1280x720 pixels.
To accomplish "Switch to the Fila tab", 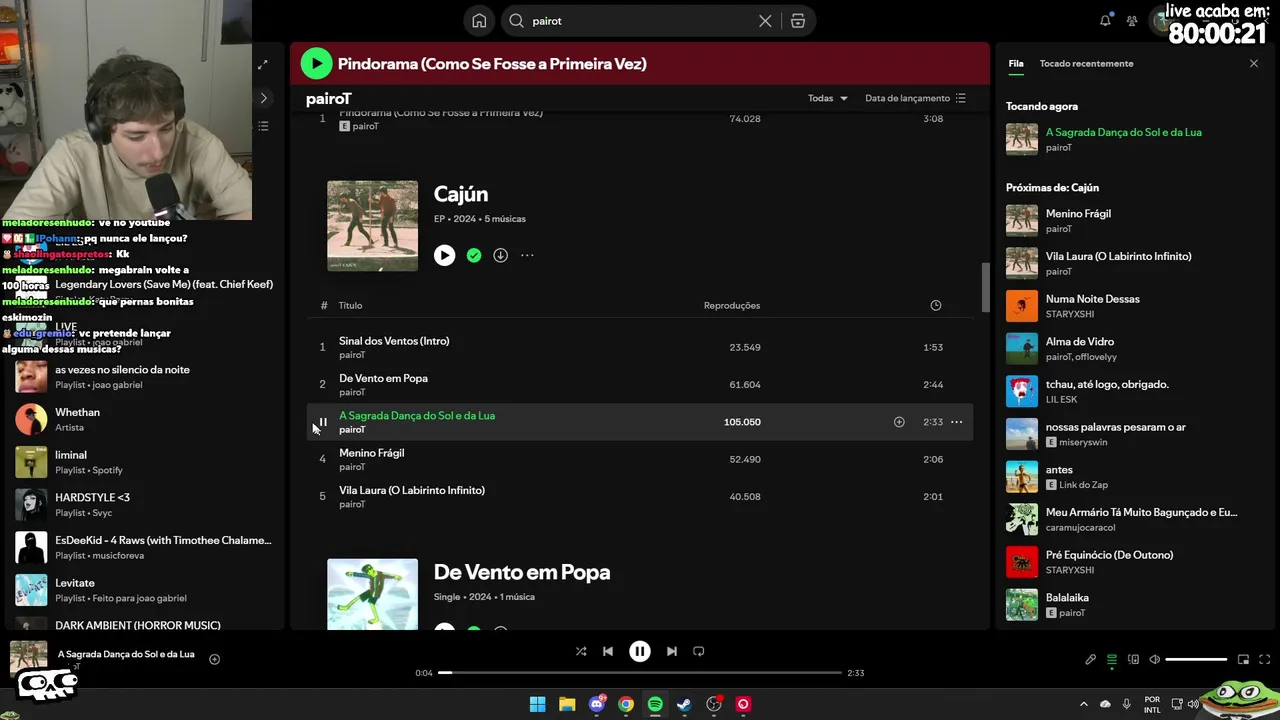I will (x=1016, y=63).
